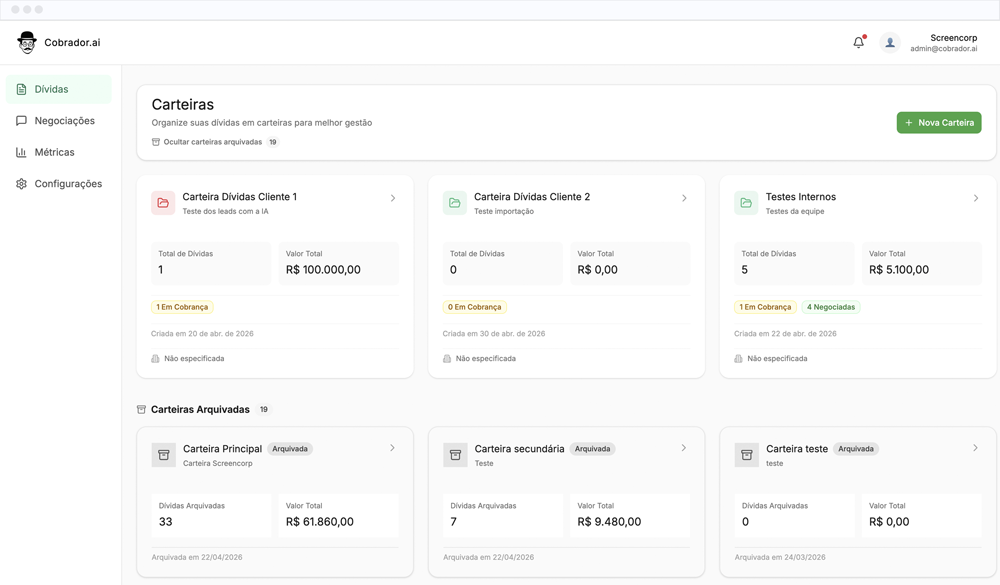1000x585 pixels.
Task: Open the Negociações sidebar section
Action: coord(59,121)
